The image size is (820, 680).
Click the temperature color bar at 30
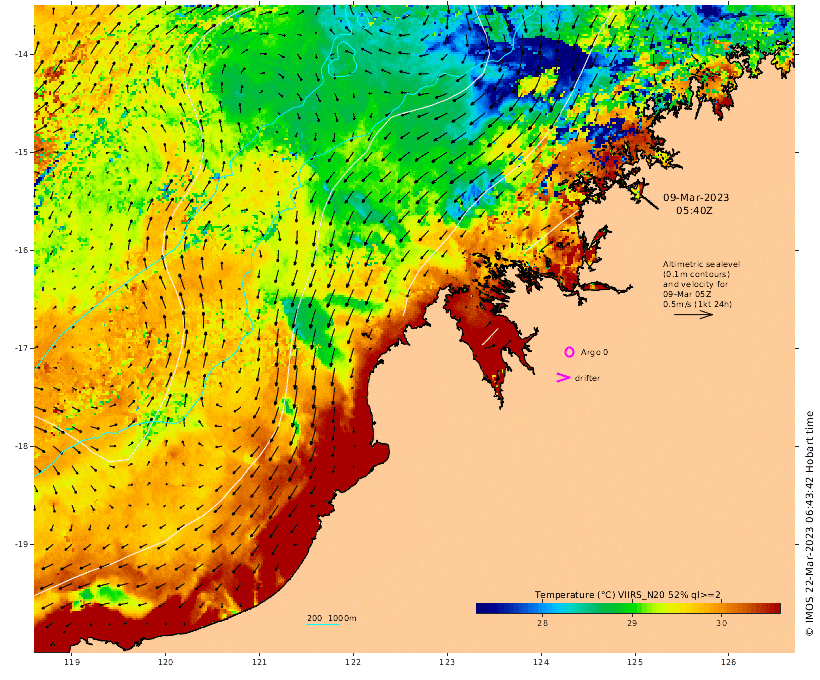721,608
